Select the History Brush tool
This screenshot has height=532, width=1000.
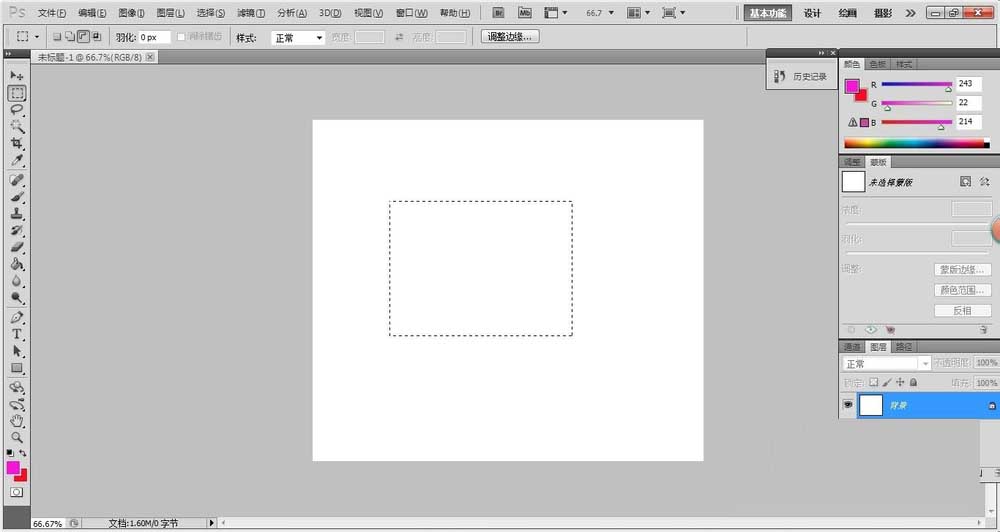pyautogui.click(x=17, y=230)
